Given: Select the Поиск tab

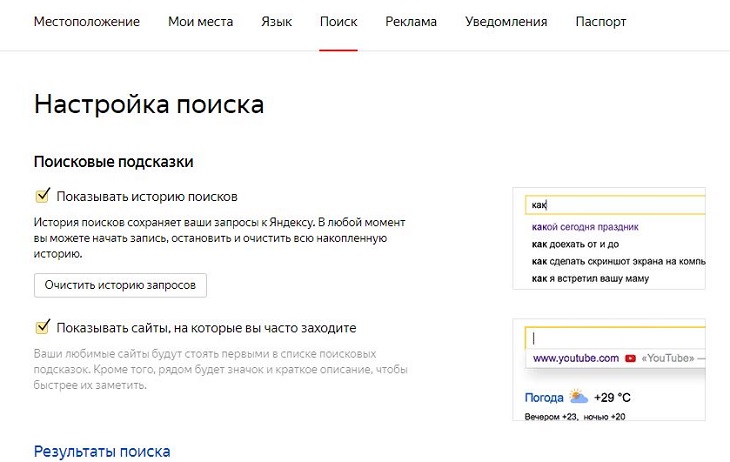Looking at the screenshot, I should point(338,21).
